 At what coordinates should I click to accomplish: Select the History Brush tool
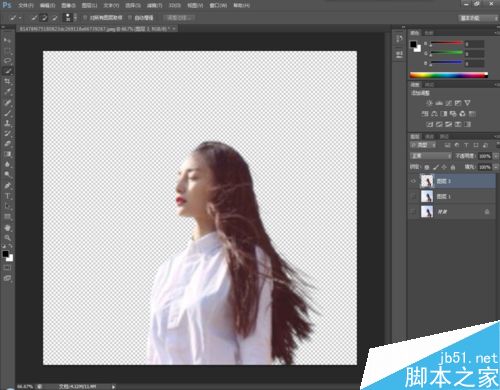click(x=7, y=133)
